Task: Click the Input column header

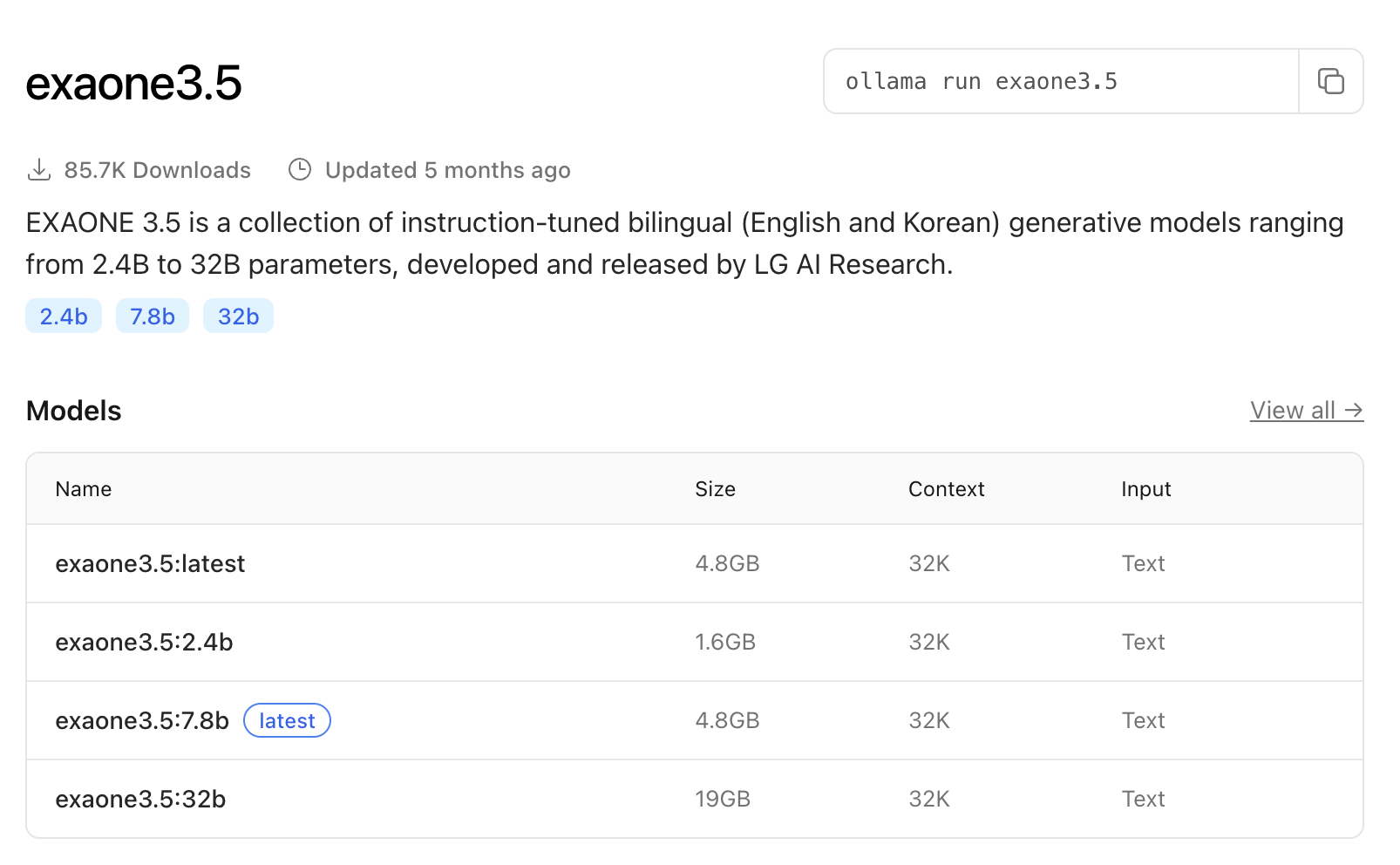Action: [x=1145, y=489]
